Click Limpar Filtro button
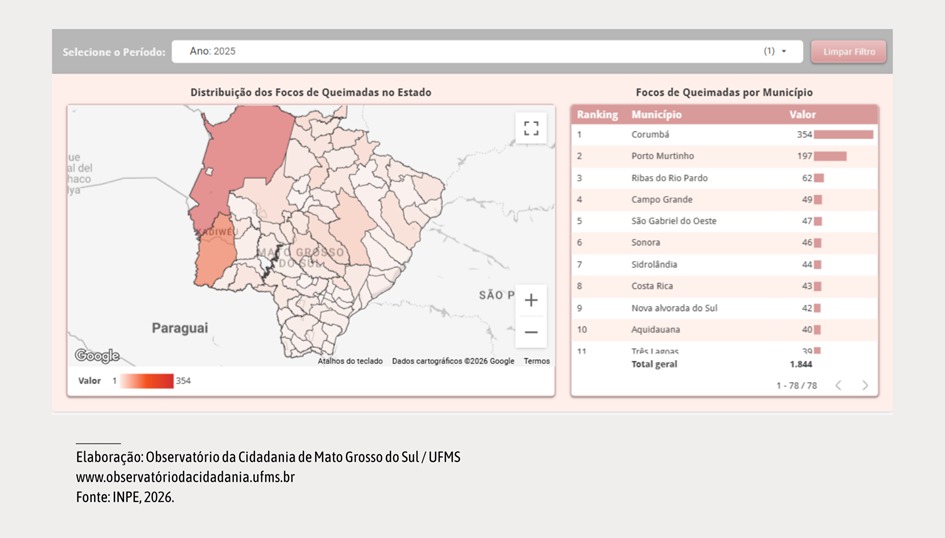The image size is (945, 538). click(x=849, y=52)
